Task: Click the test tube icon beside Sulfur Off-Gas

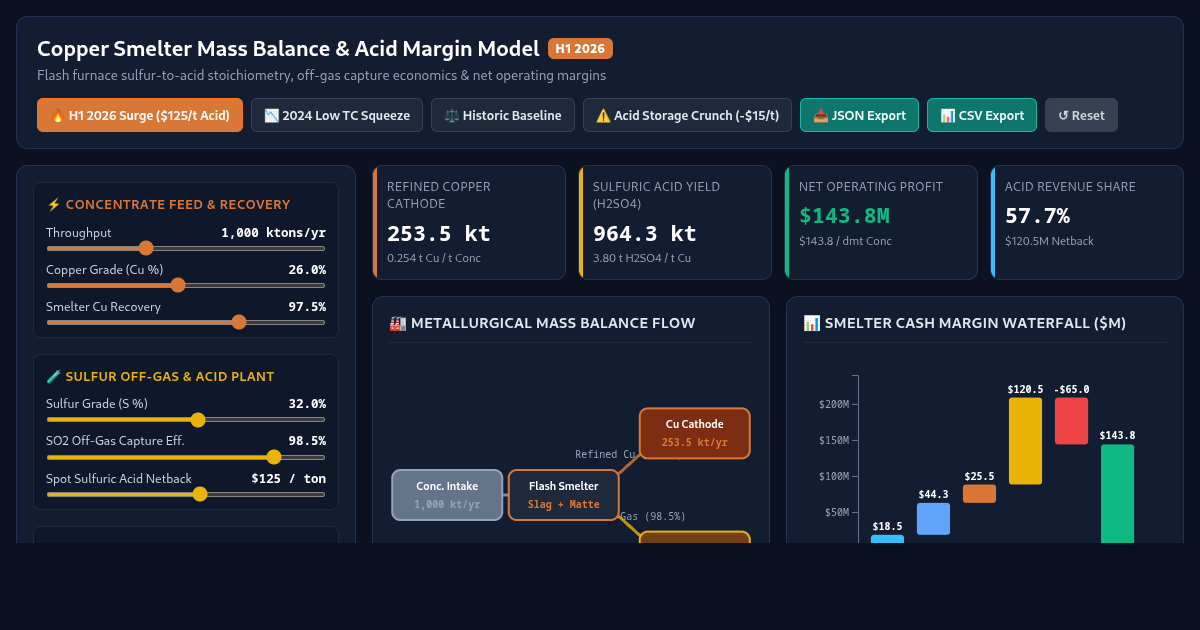Action: (54, 376)
